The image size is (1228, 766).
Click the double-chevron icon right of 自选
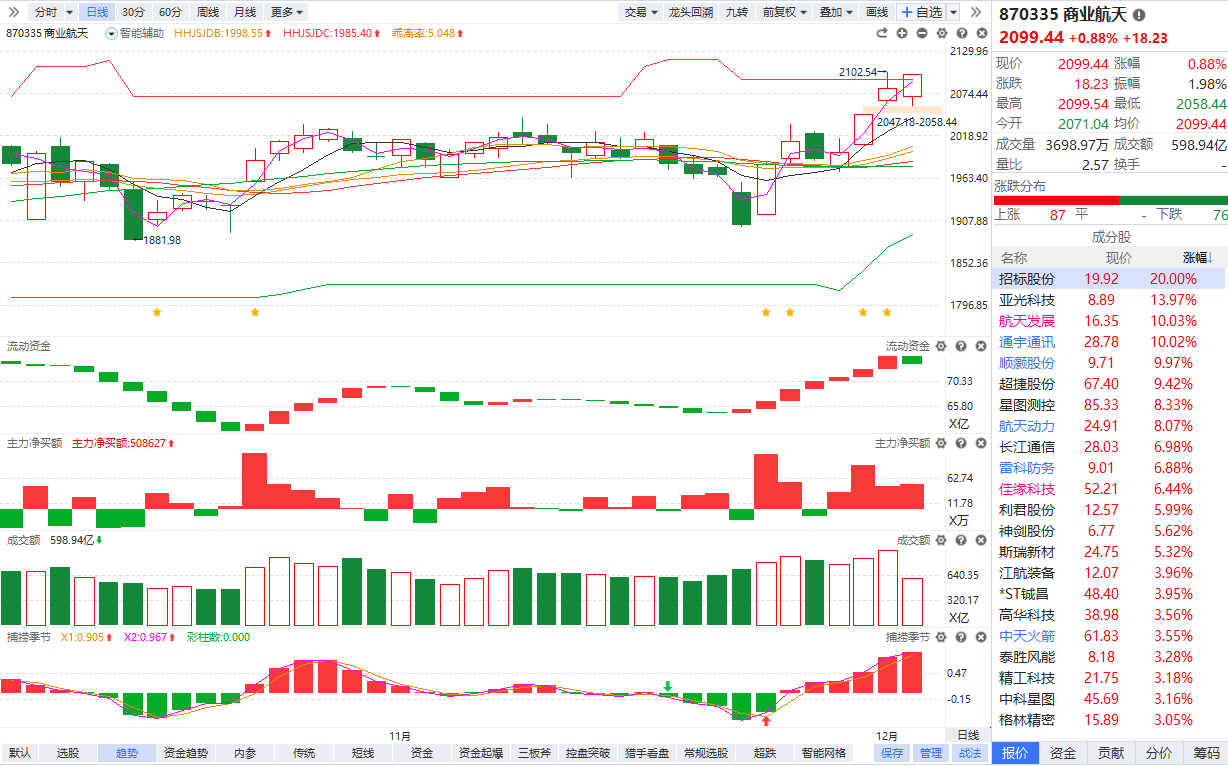point(976,12)
